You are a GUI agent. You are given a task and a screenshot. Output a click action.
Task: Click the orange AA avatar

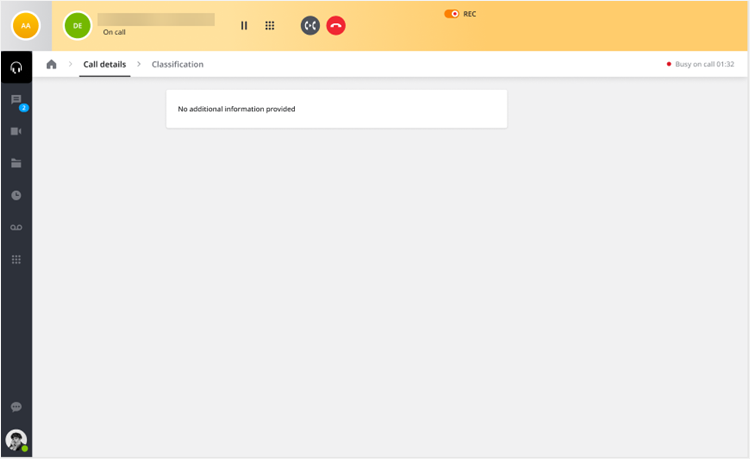pos(26,26)
